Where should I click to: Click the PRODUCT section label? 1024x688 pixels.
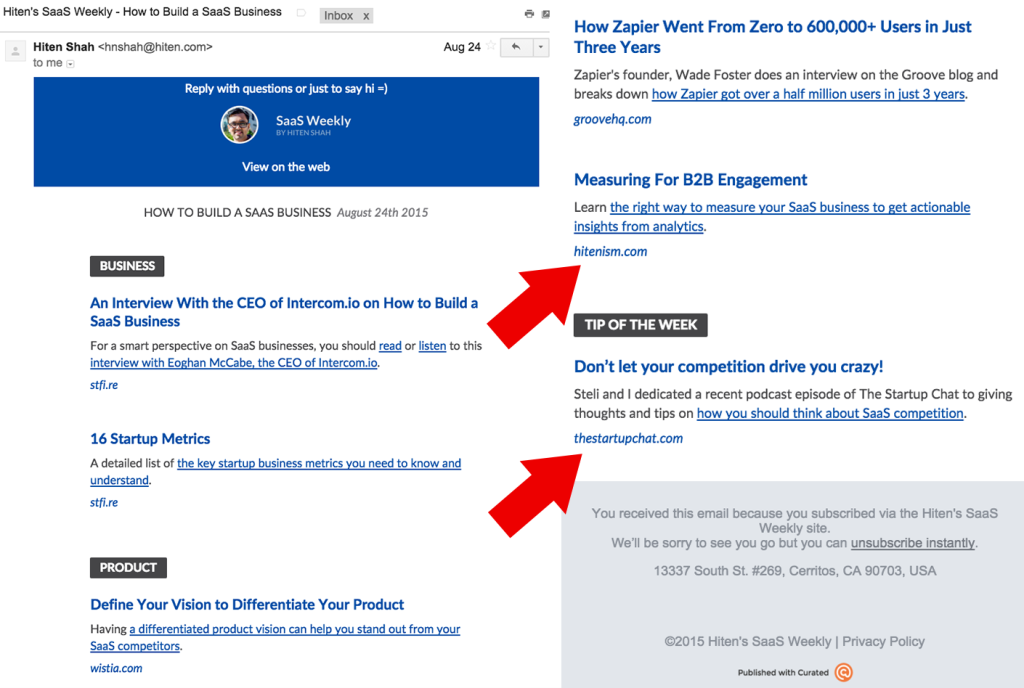point(128,568)
